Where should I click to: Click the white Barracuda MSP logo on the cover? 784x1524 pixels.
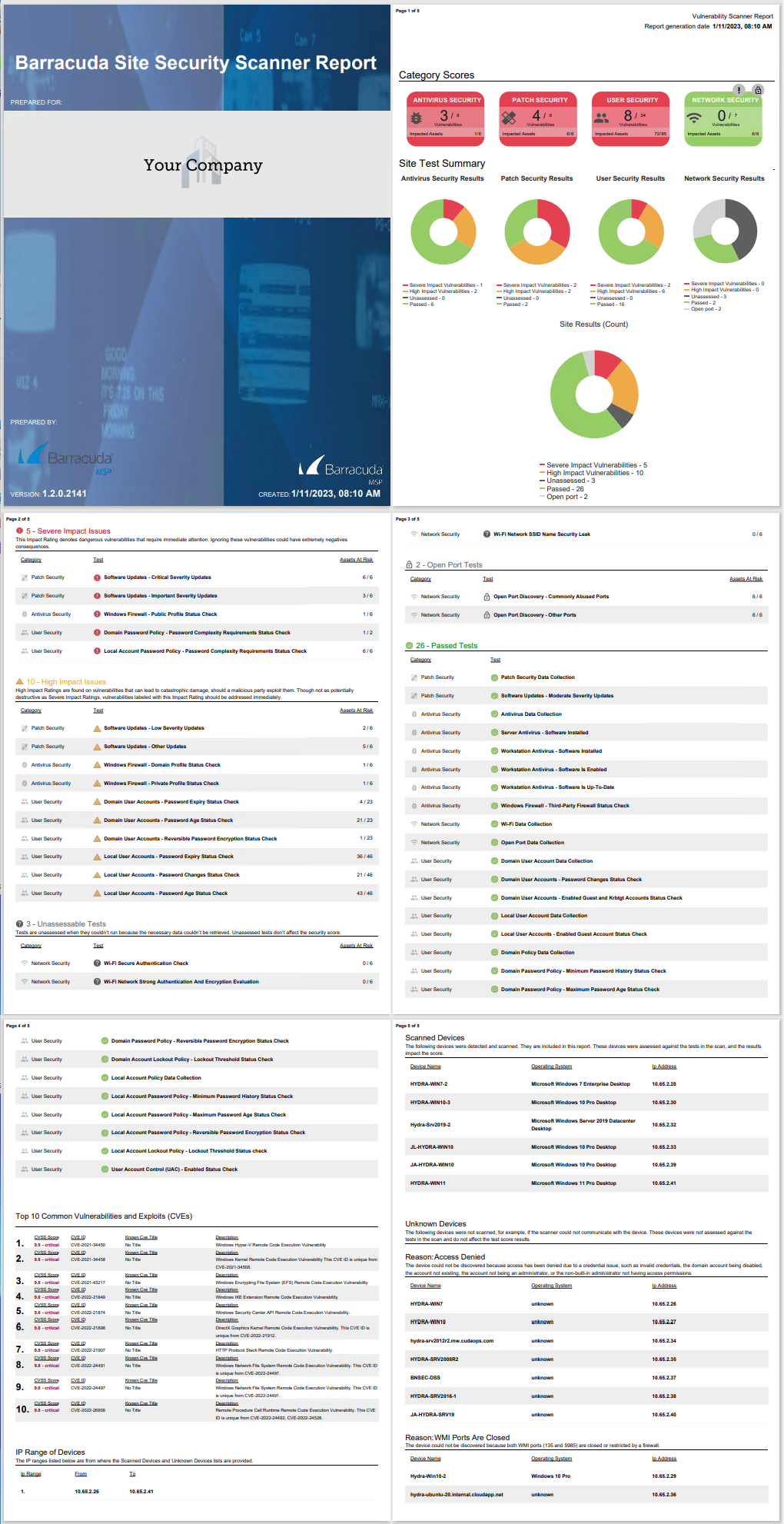point(341,470)
